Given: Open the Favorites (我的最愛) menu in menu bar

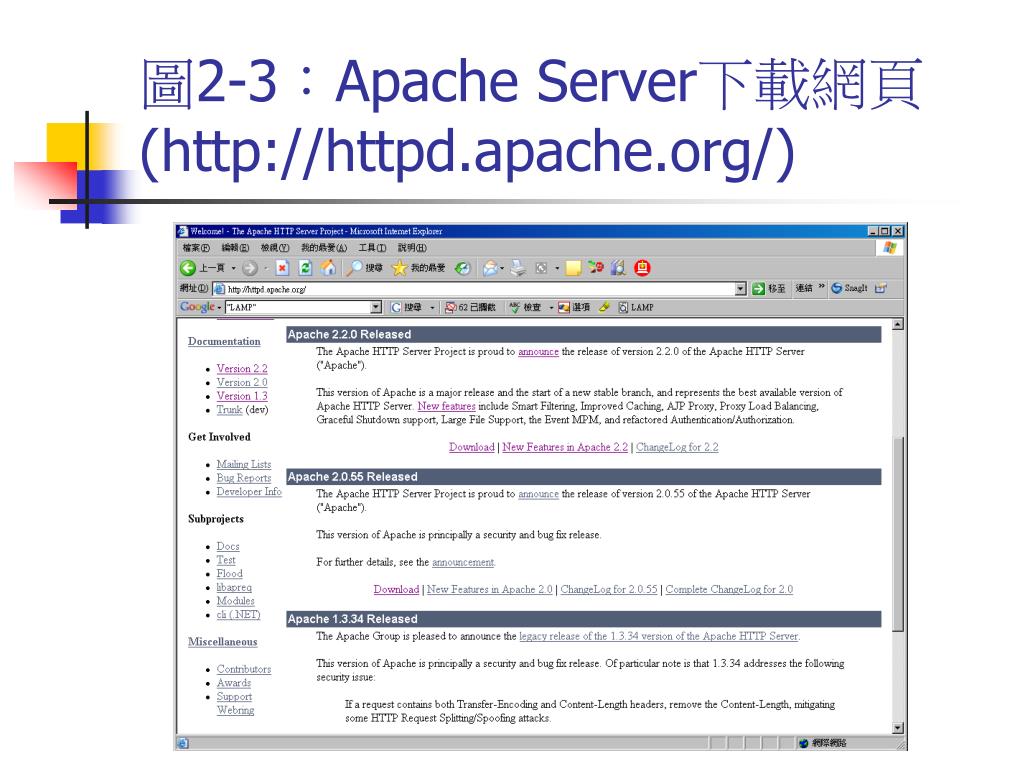Looking at the screenshot, I should coord(324,248).
